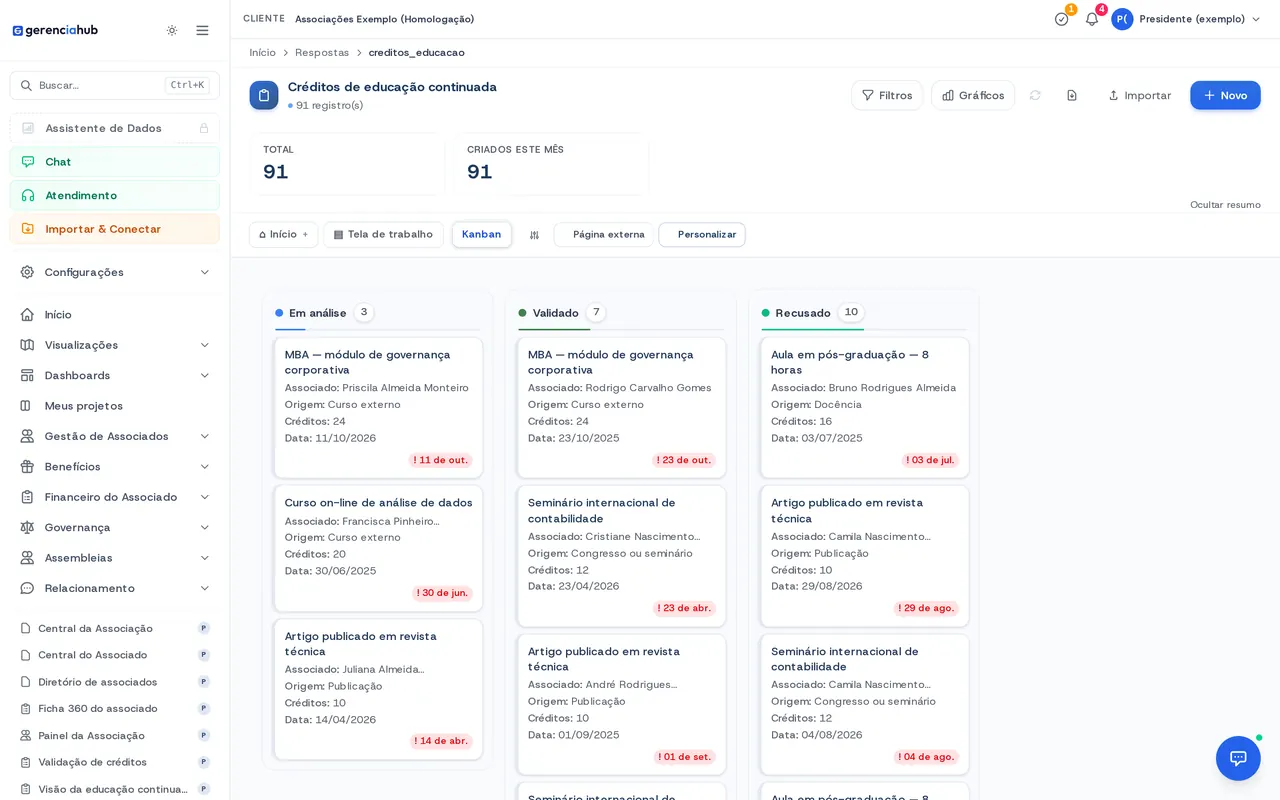Open the hamburger menu in the sidebar header
The width and height of the screenshot is (1280, 800).
[x=202, y=30]
